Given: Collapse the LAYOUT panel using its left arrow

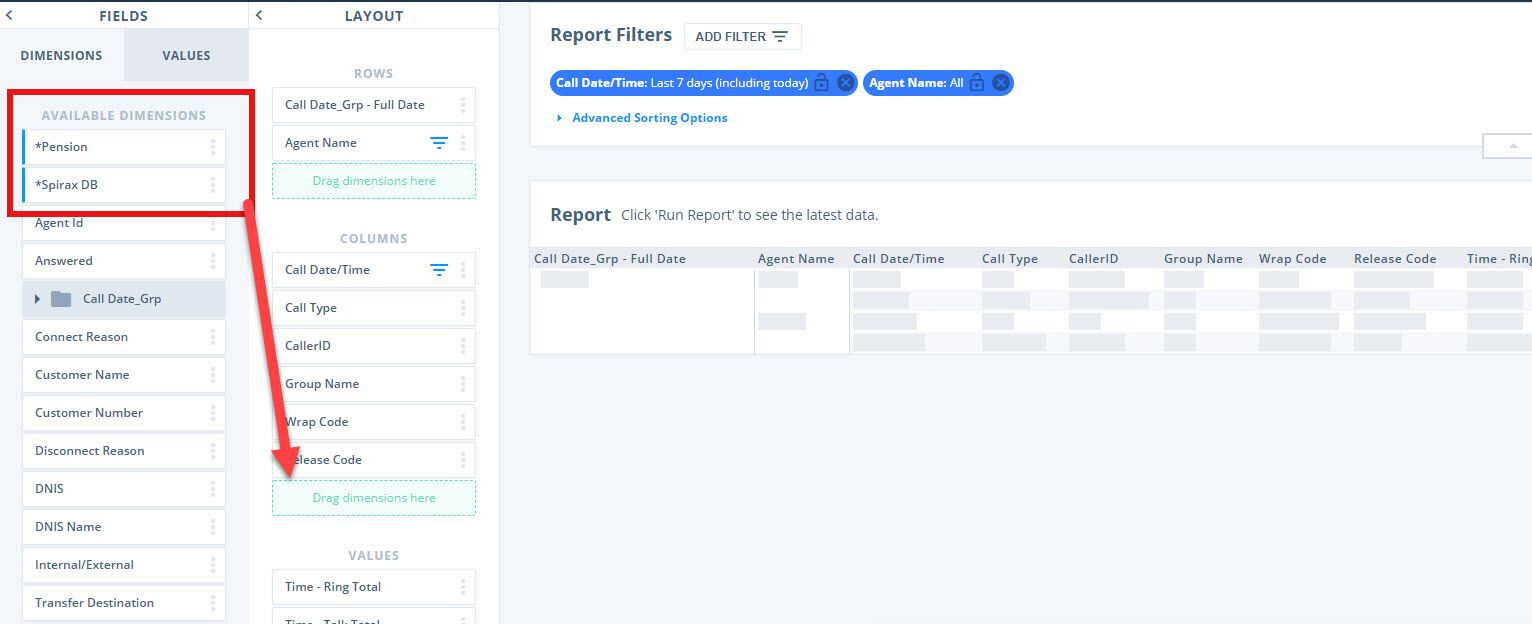Looking at the screenshot, I should pos(258,15).
